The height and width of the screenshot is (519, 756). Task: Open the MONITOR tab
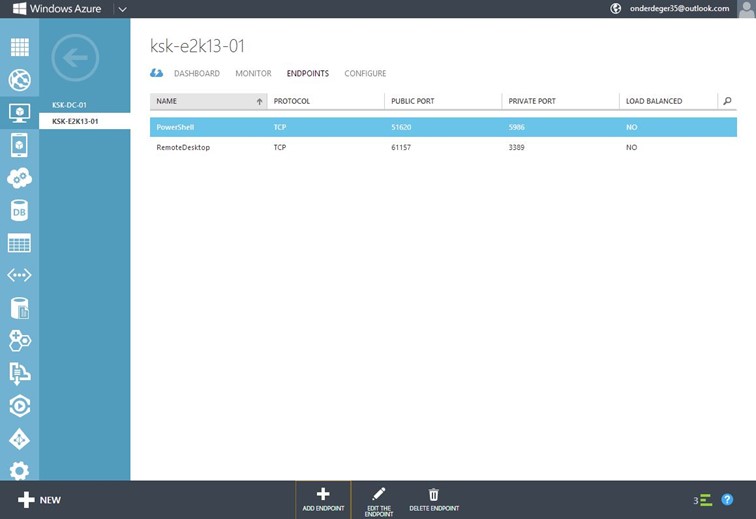point(253,74)
